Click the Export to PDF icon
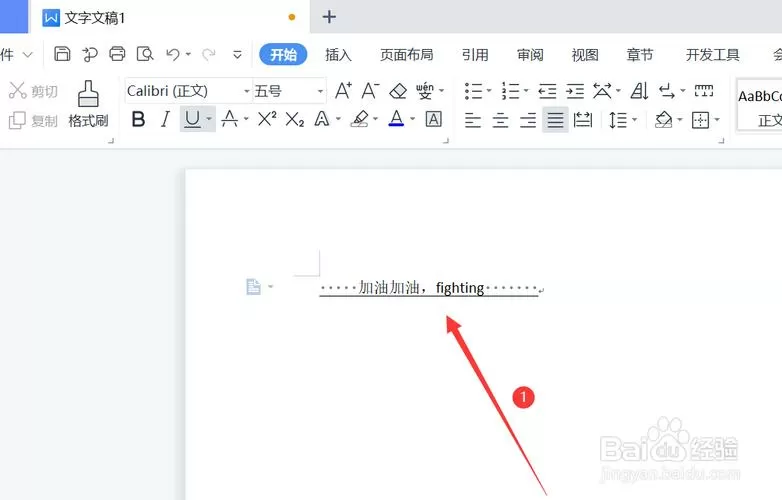This screenshot has width=782, height=500. tap(90, 54)
